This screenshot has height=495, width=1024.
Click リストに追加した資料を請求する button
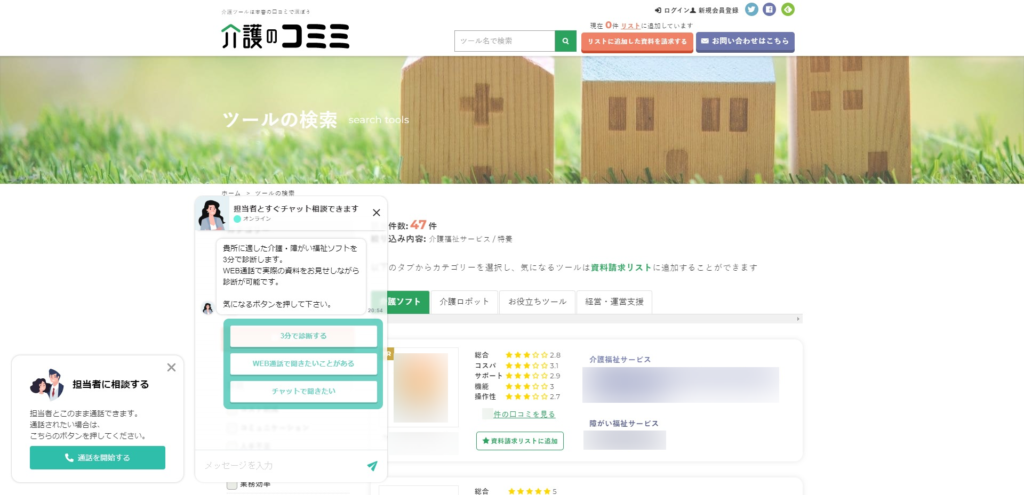coord(637,42)
